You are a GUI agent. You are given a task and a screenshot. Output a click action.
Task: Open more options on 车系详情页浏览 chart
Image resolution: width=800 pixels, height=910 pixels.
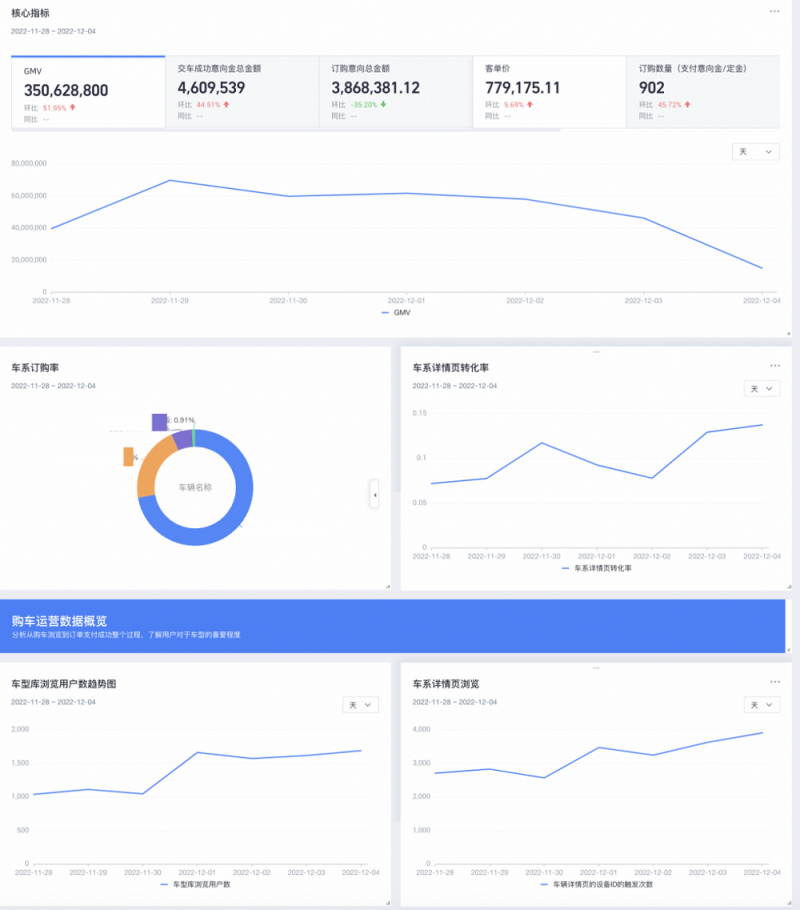(x=774, y=682)
